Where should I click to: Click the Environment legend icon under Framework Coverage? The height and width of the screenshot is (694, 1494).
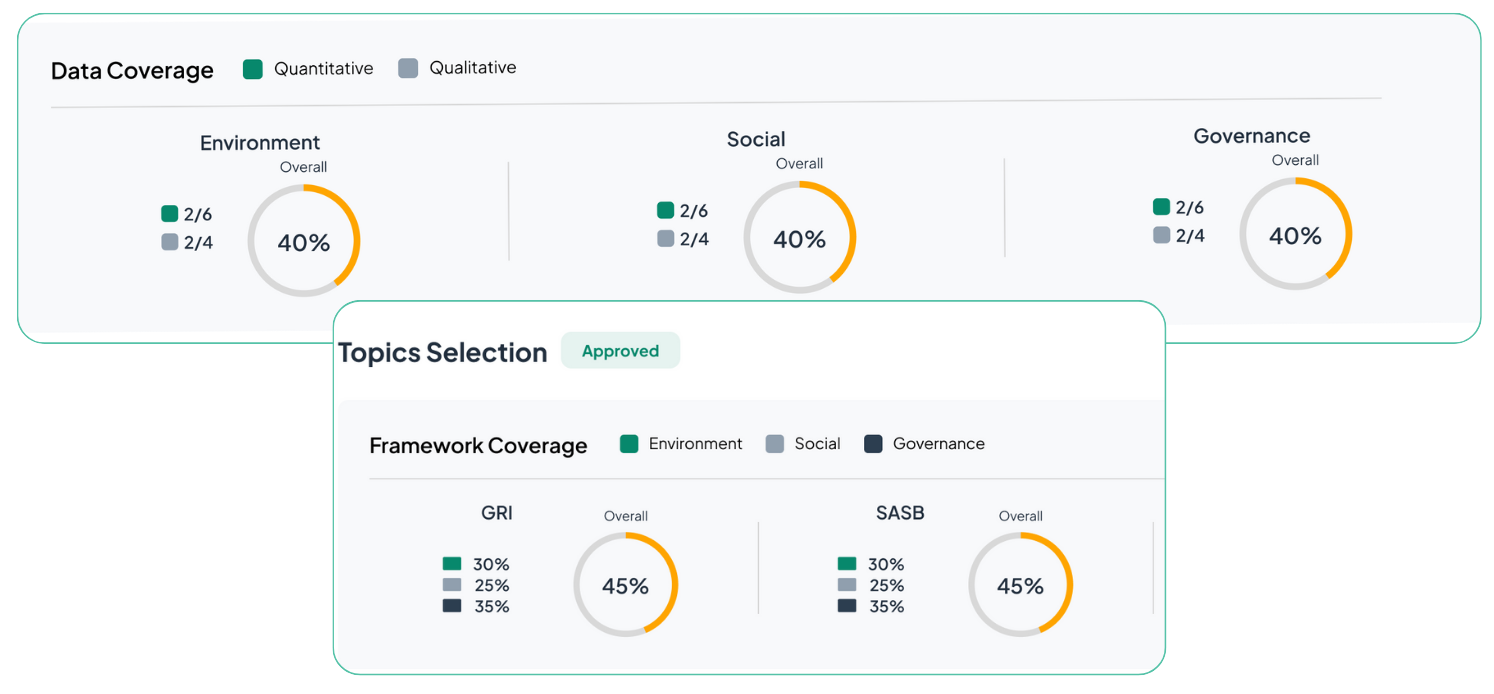click(x=628, y=443)
